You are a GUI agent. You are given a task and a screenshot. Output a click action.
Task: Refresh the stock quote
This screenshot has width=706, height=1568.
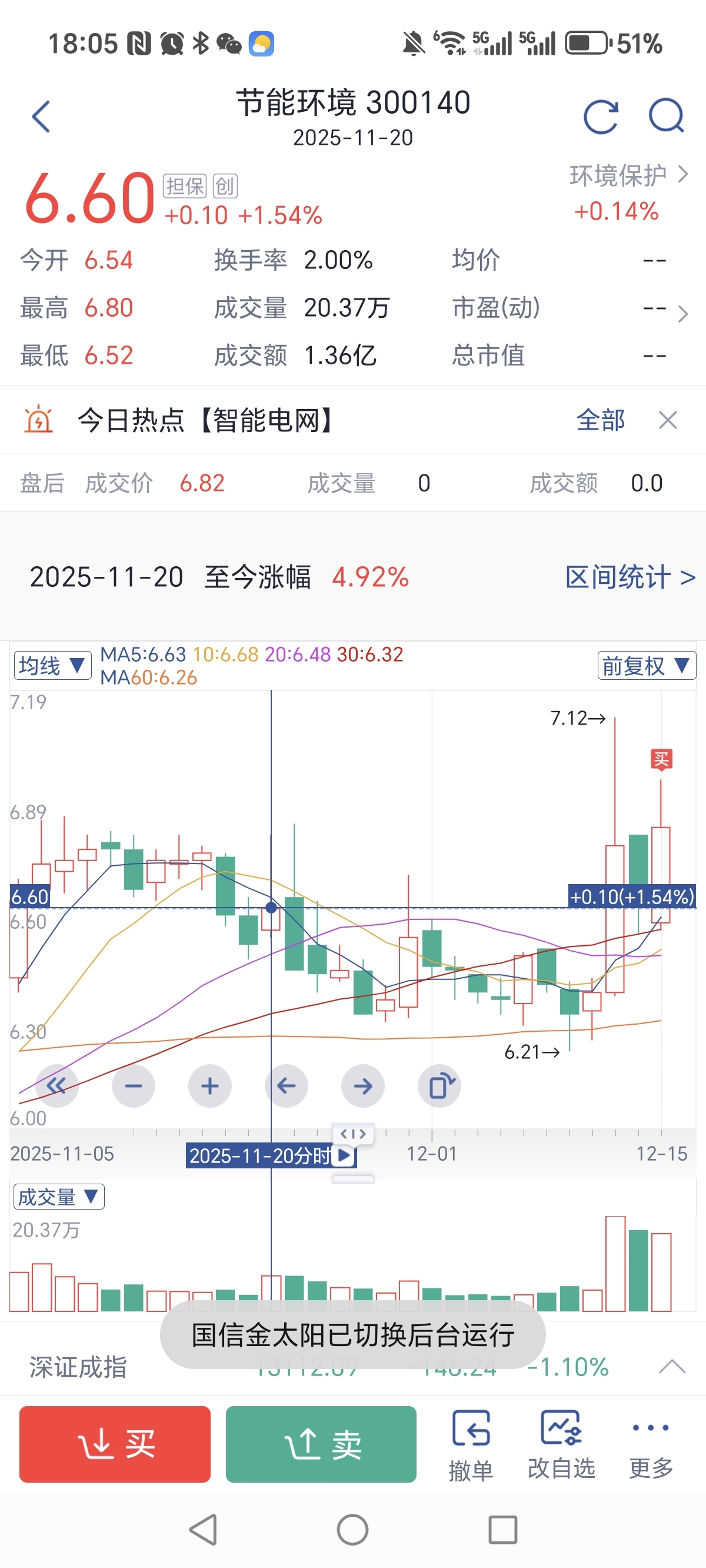point(601,117)
